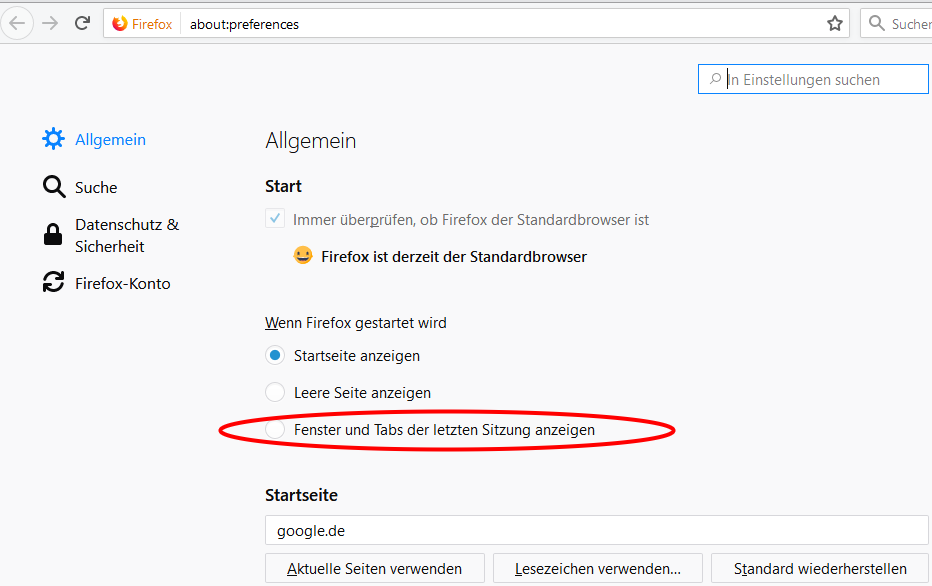Image resolution: width=932 pixels, height=586 pixels.
Task: Click the Firefox-Konto sync icon
Action: pos(53,283)
